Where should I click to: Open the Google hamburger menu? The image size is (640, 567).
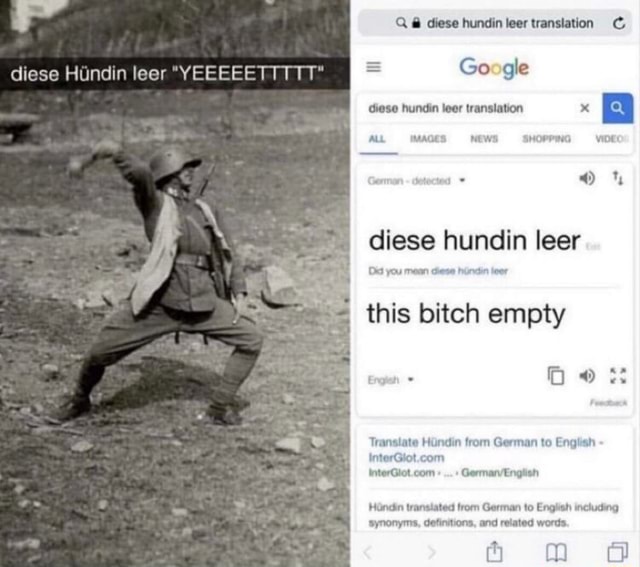[x=373, y=67]
